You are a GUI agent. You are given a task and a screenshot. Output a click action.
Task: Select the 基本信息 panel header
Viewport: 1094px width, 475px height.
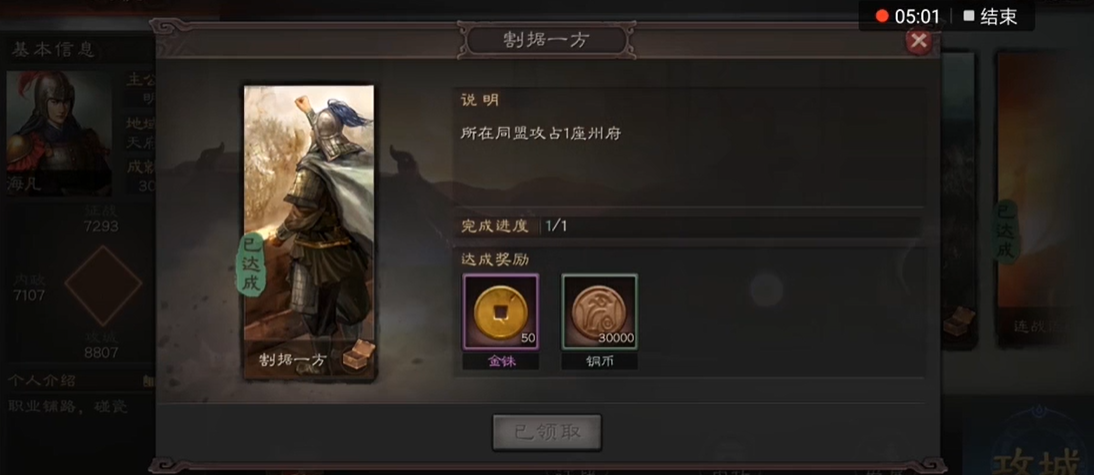click(53, 50)
